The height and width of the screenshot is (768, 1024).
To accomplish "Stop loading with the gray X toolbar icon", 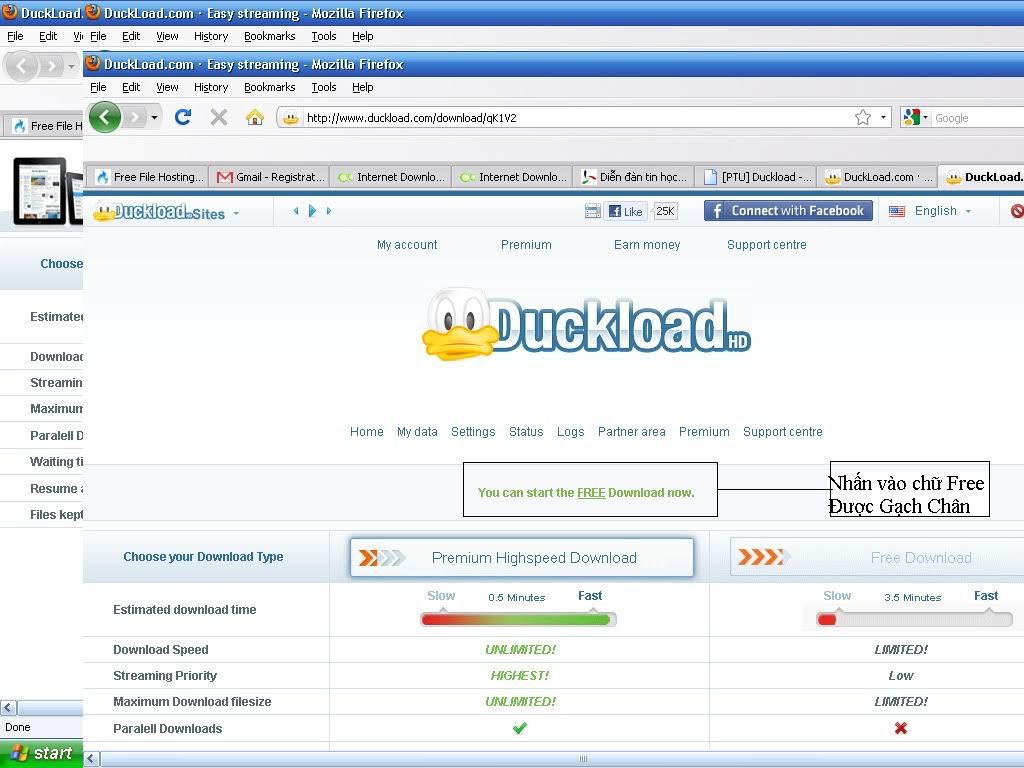I will tap(219, 118).
